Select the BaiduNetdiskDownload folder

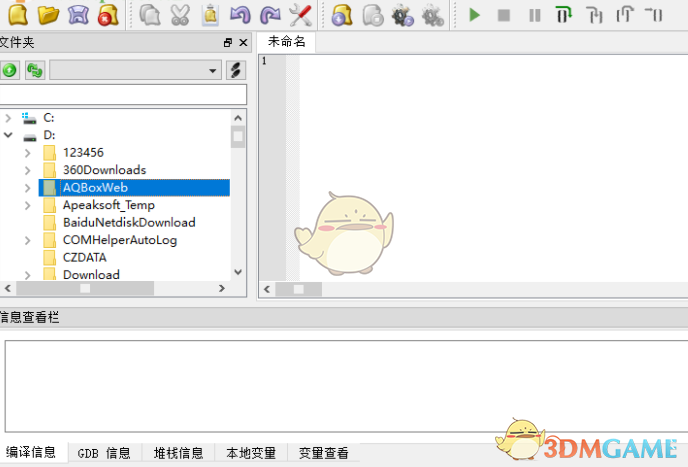(129, 223)
